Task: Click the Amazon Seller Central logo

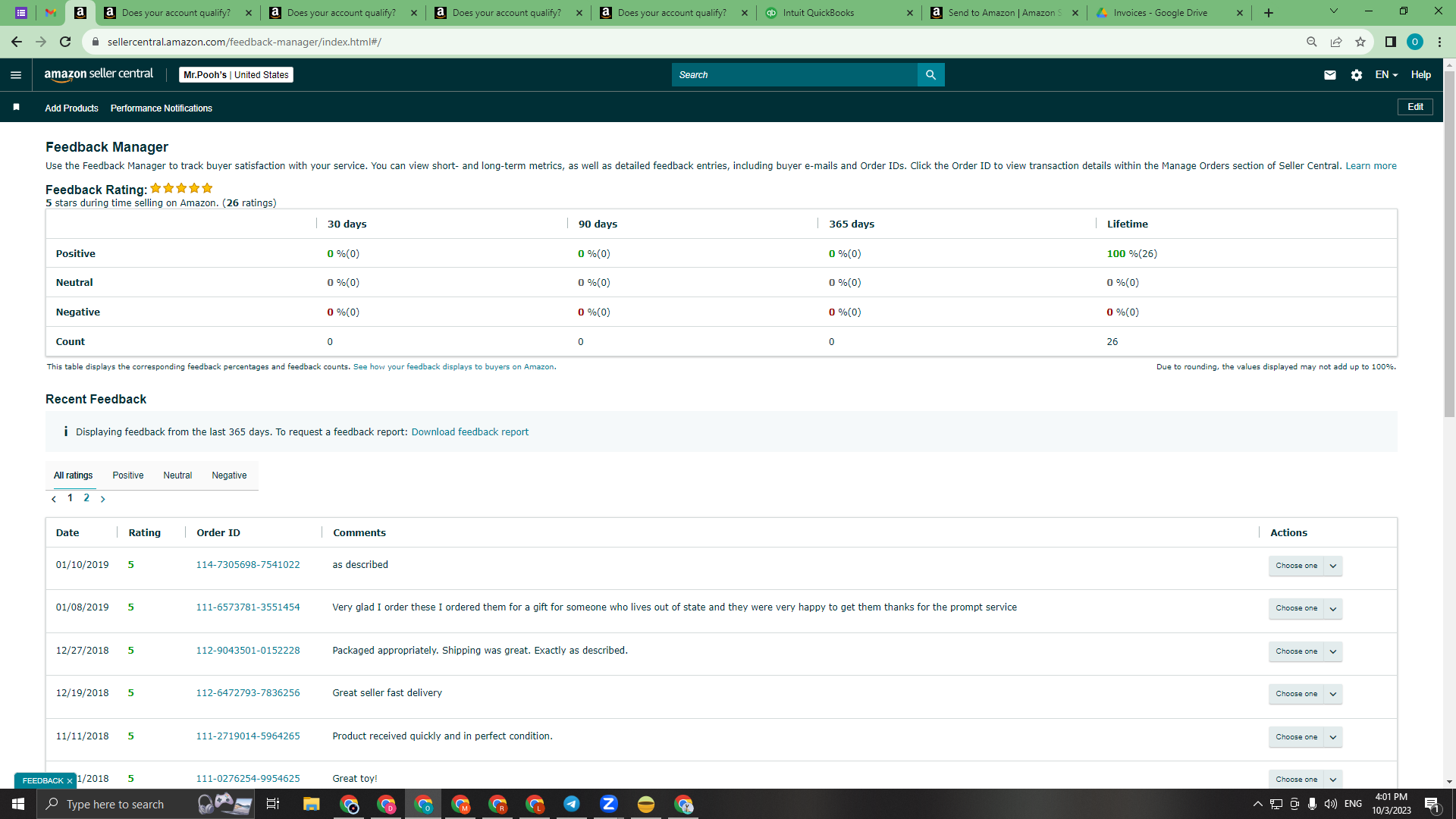Action: pyautogui.click(x=99, y=74)
